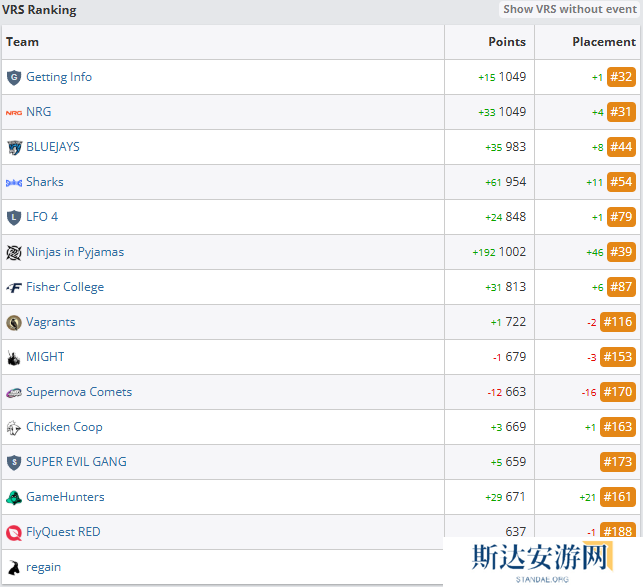Open the SUPER EVIL GANG team link

click(x=76, y=462)
